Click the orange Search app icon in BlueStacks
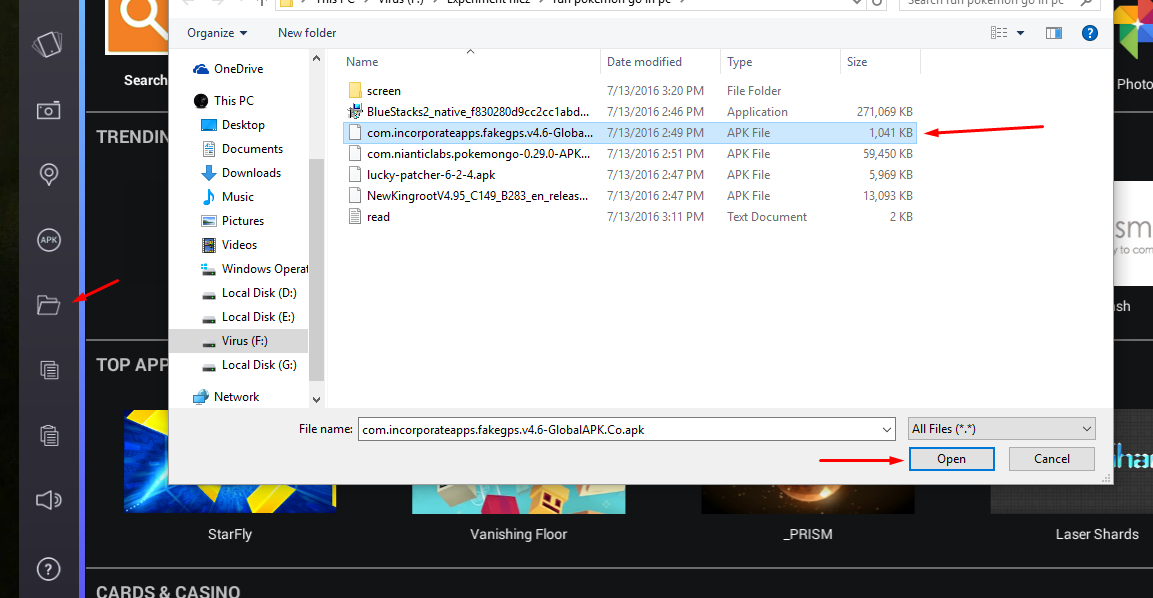 click(138, 26)
